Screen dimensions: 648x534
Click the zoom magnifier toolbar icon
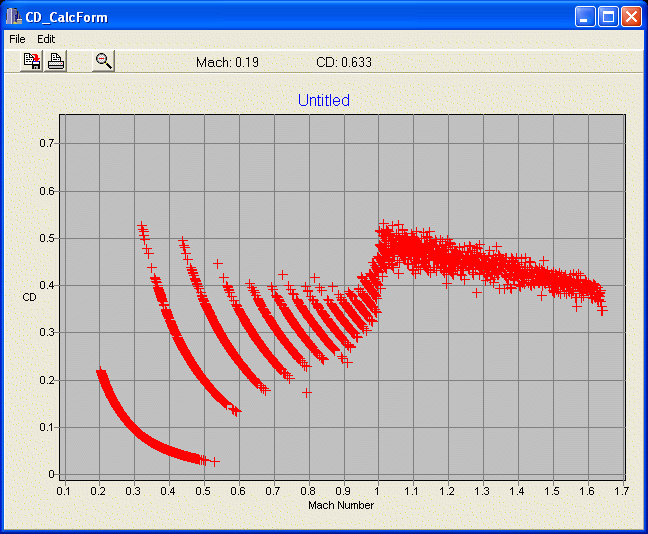pos(103,61)
